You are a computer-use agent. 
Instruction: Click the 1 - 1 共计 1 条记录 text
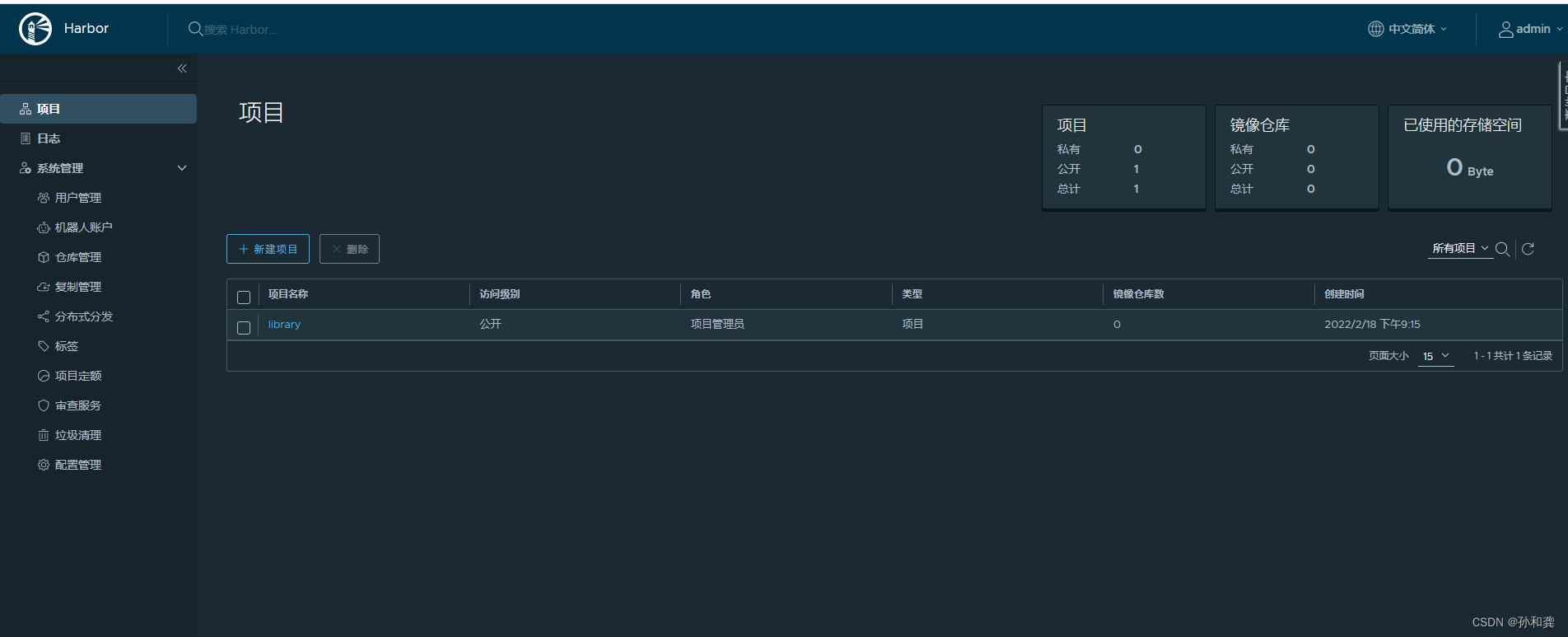point(1513,356)
